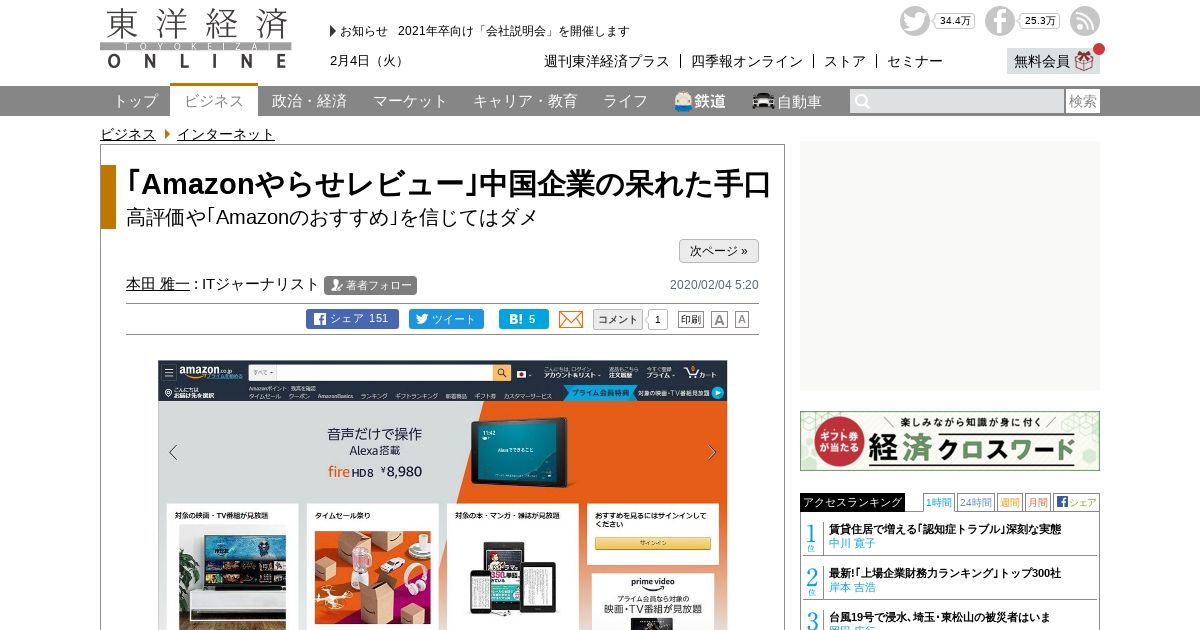
Task: Click the ビジネス breadcrumb link
Action: pyautogui.click(x=128, y=134)
